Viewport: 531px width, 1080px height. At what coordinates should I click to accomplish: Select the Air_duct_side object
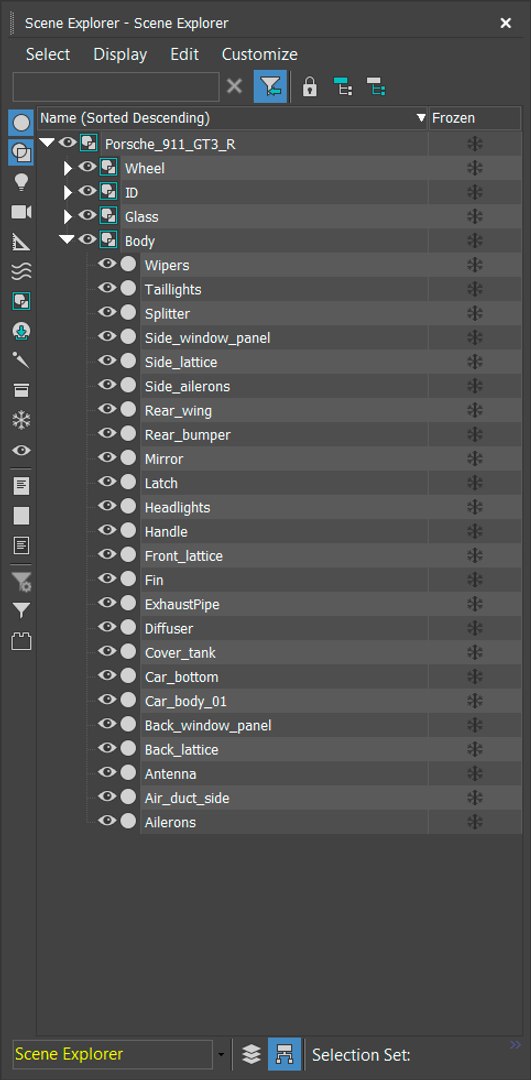click(187, 798)
